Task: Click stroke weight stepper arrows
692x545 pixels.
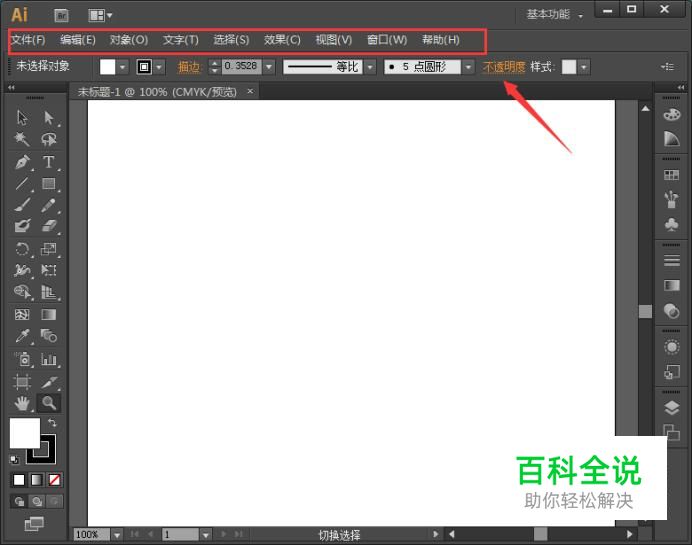Action: click(214, 67)
